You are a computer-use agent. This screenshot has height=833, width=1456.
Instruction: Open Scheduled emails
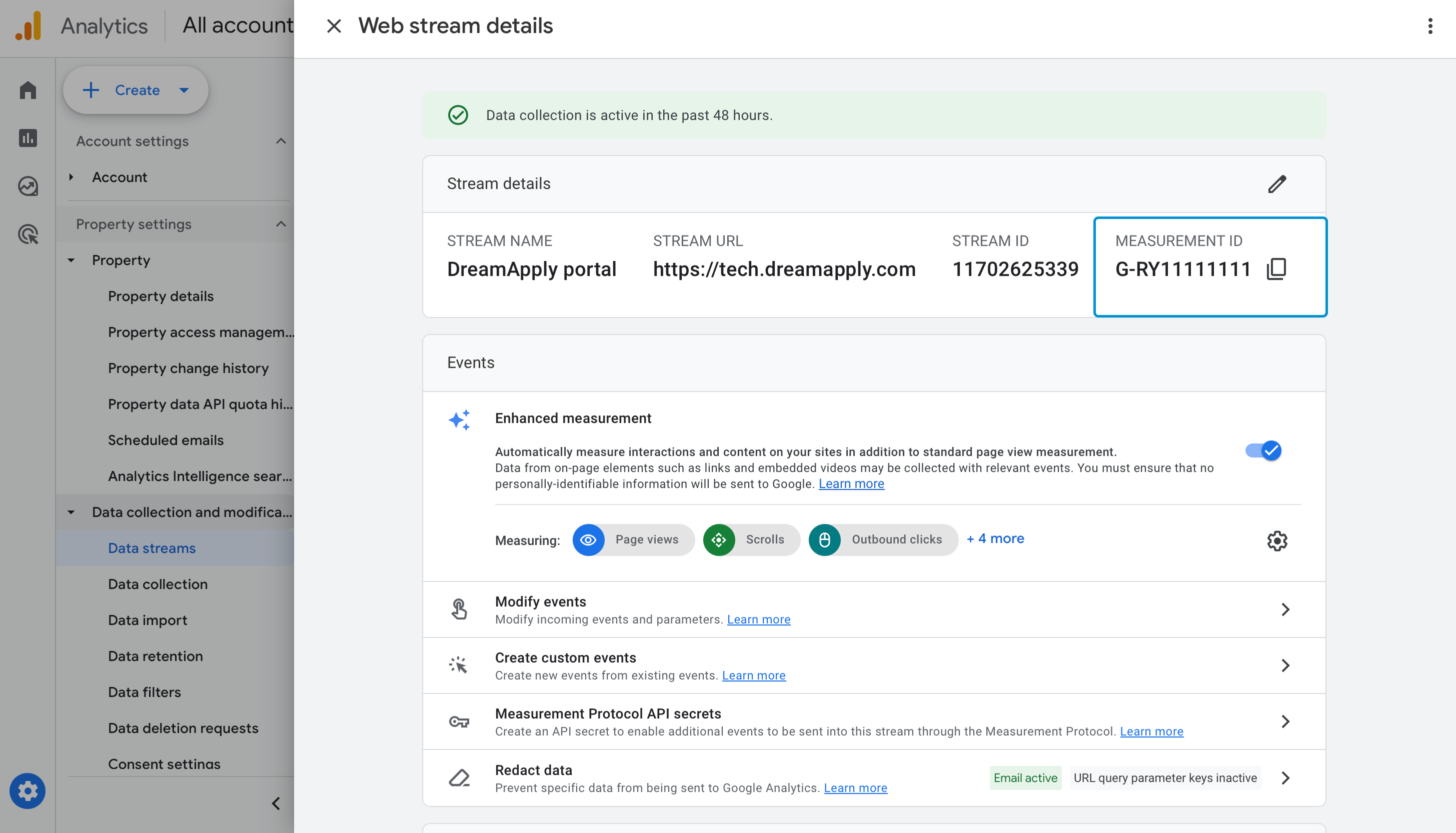coord(166,440)
